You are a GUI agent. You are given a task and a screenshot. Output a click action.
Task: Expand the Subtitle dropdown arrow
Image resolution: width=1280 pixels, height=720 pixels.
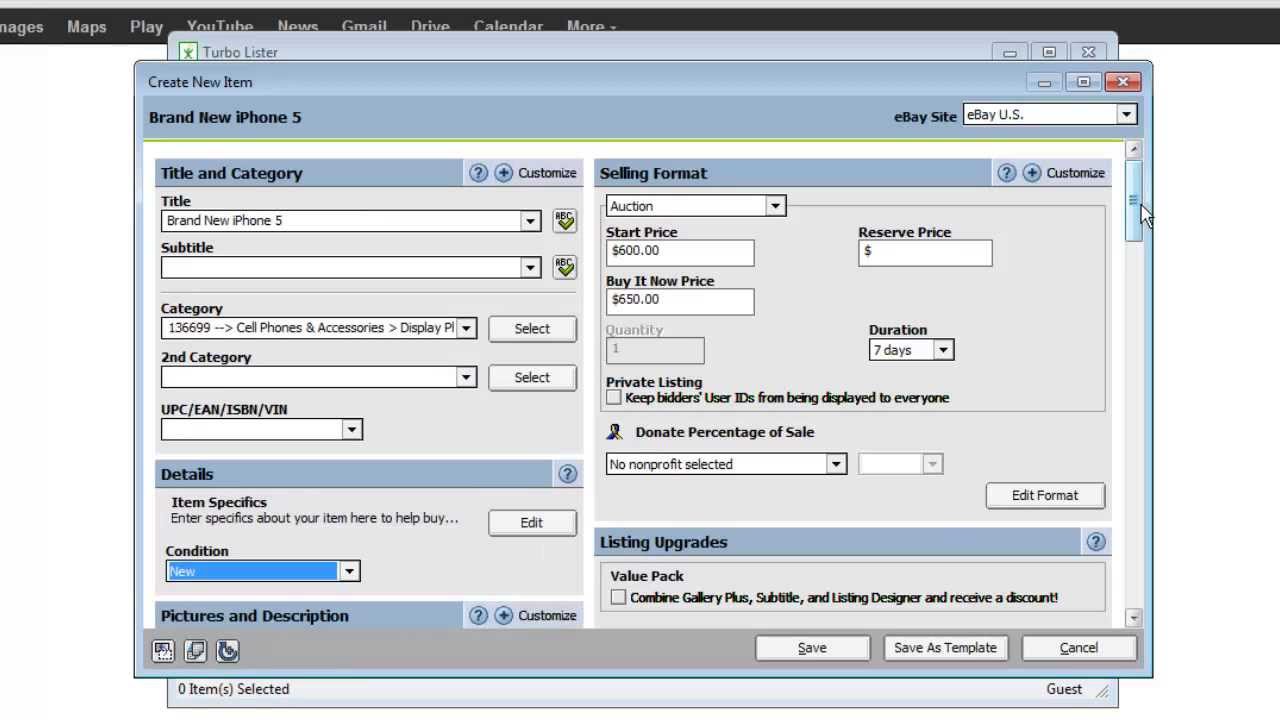tap(530, 267)
